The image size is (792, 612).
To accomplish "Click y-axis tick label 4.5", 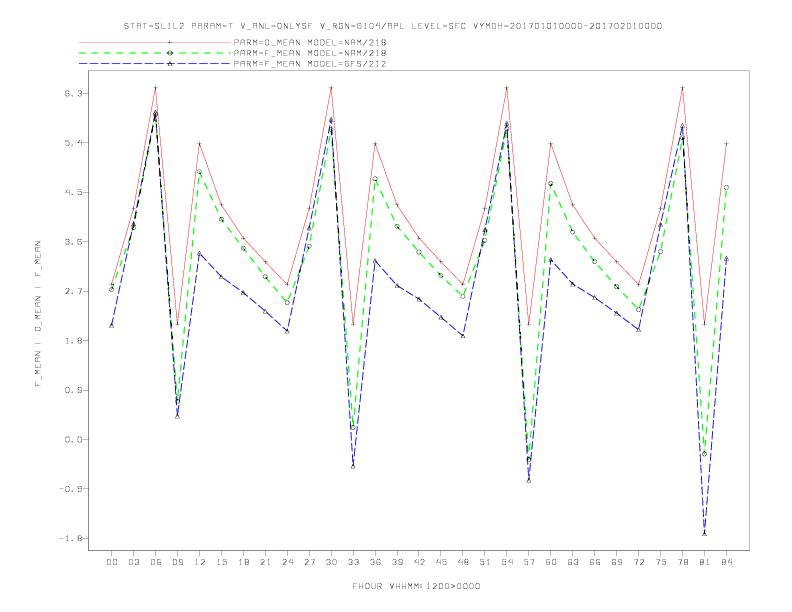I will click(72, 192).
